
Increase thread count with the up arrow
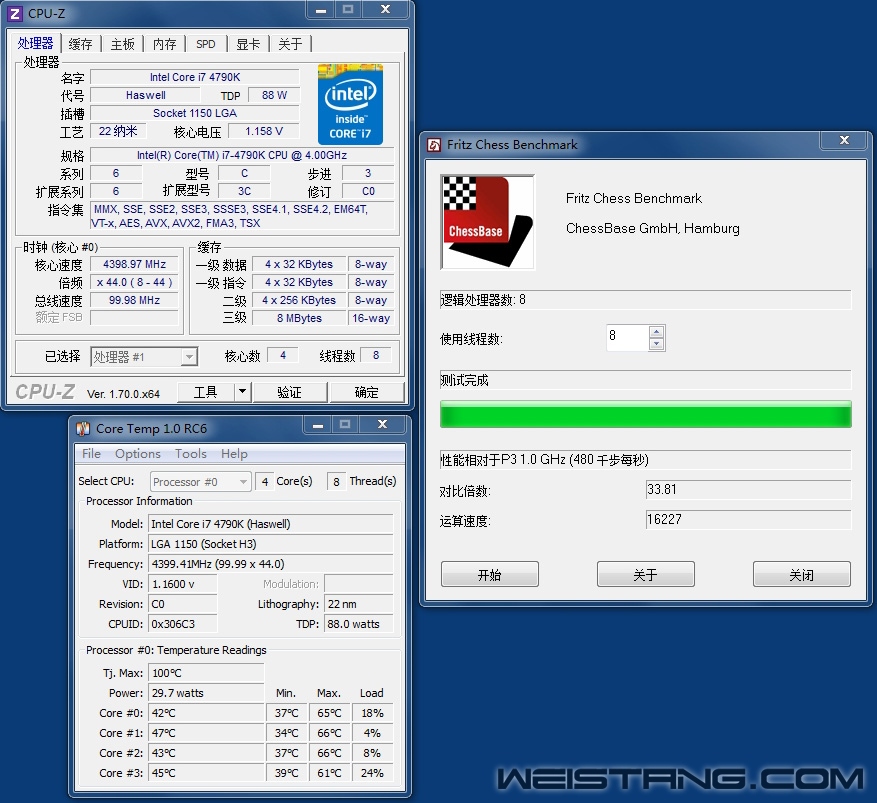tap(657, 332)
